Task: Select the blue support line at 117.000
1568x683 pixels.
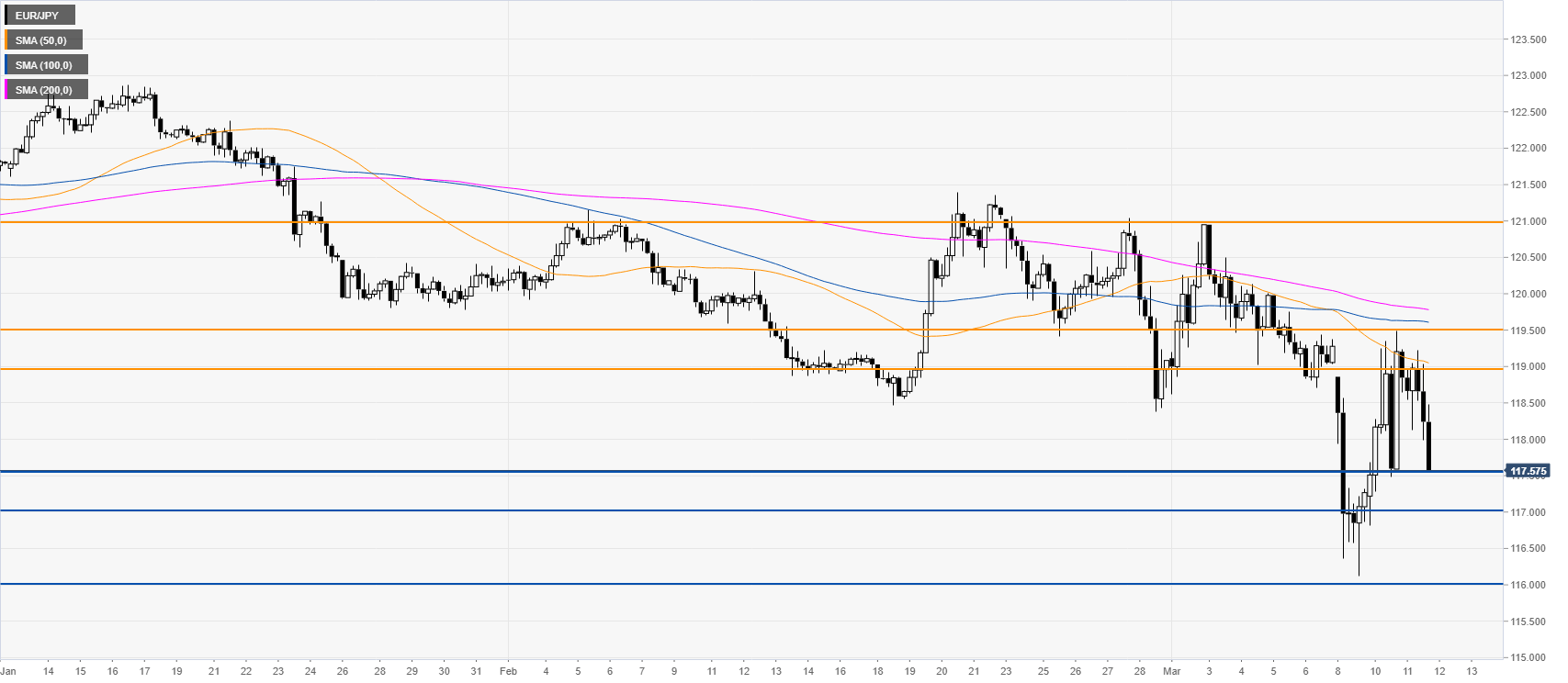Action: coord(751,510)
